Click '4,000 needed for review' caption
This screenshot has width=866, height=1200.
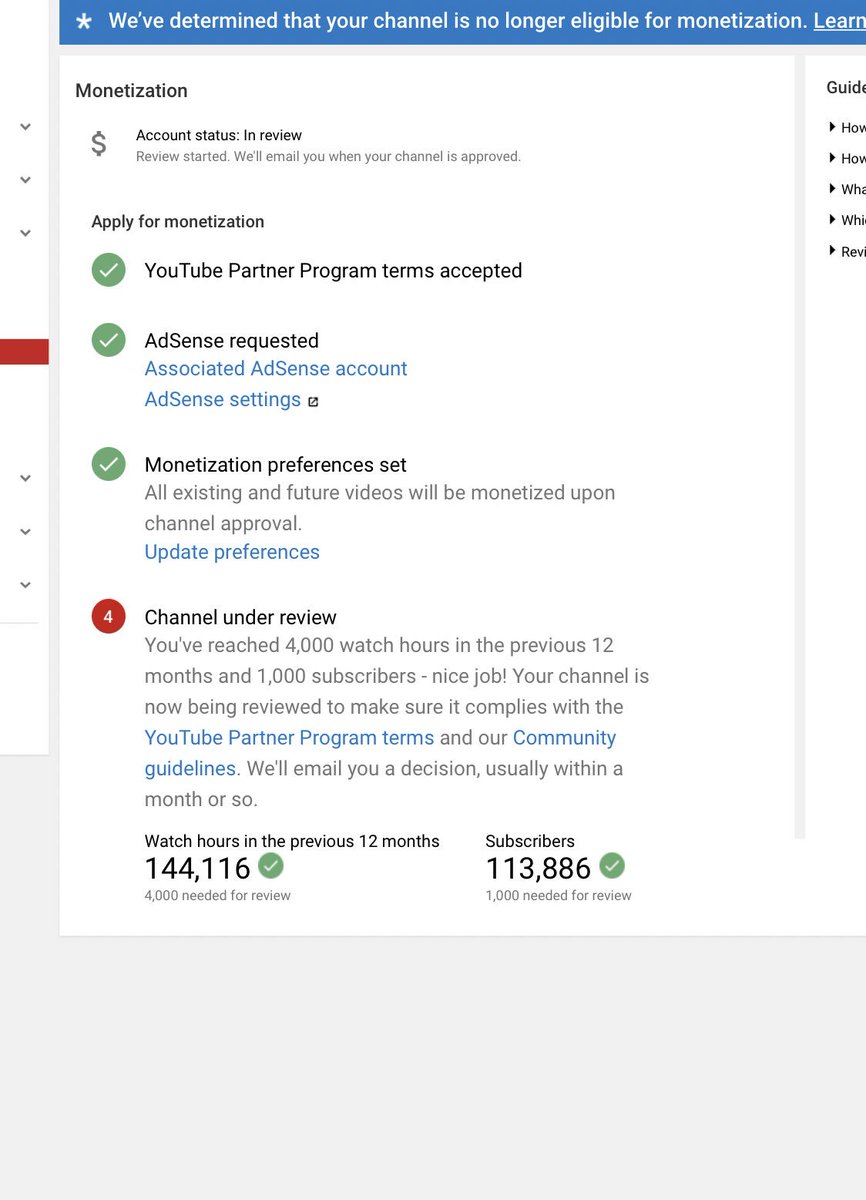tap(218, 896)
